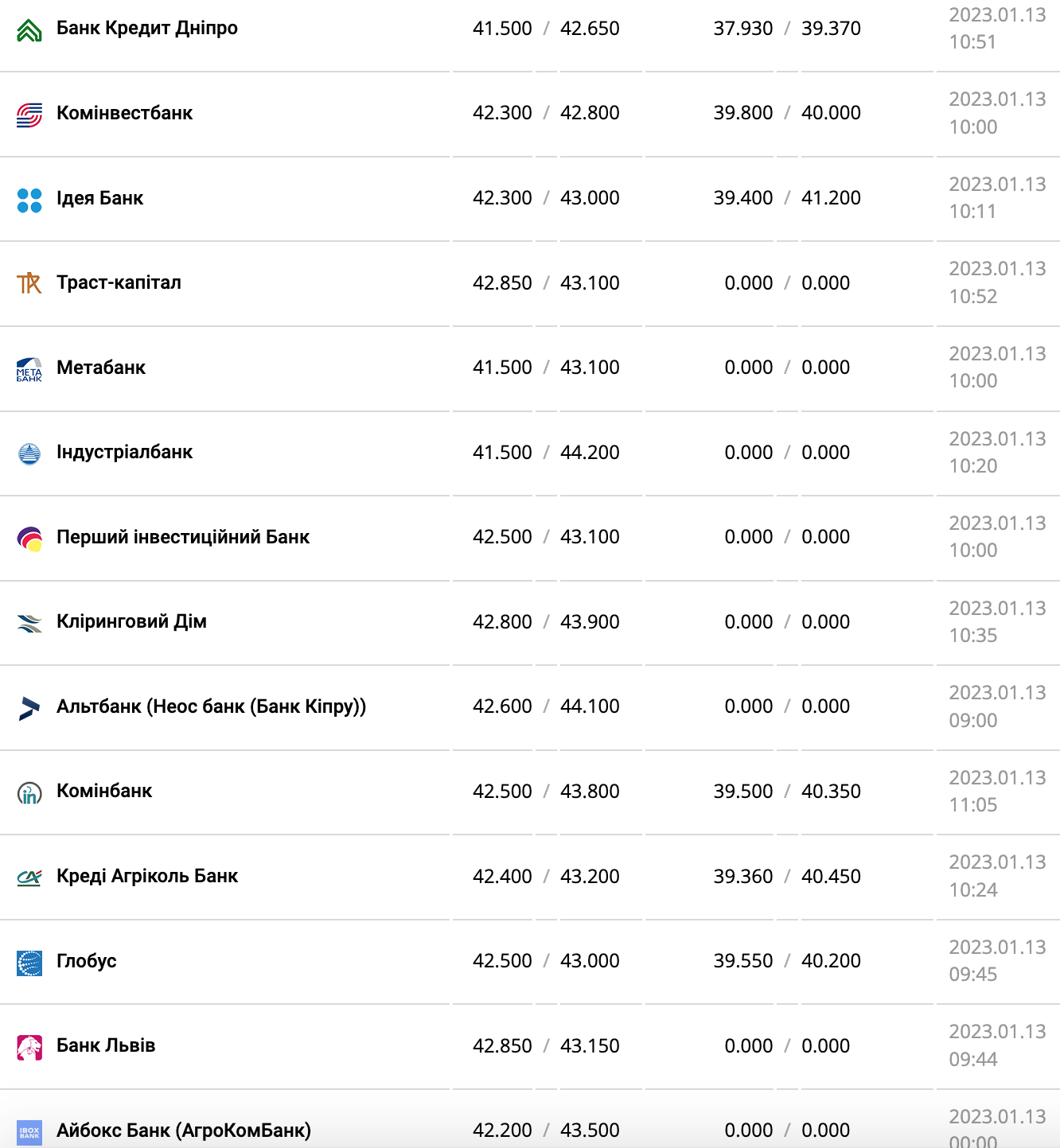Click the Ідея Банк blue dots icon
The image size is (1060, 1148).
[x=29, y=200]
